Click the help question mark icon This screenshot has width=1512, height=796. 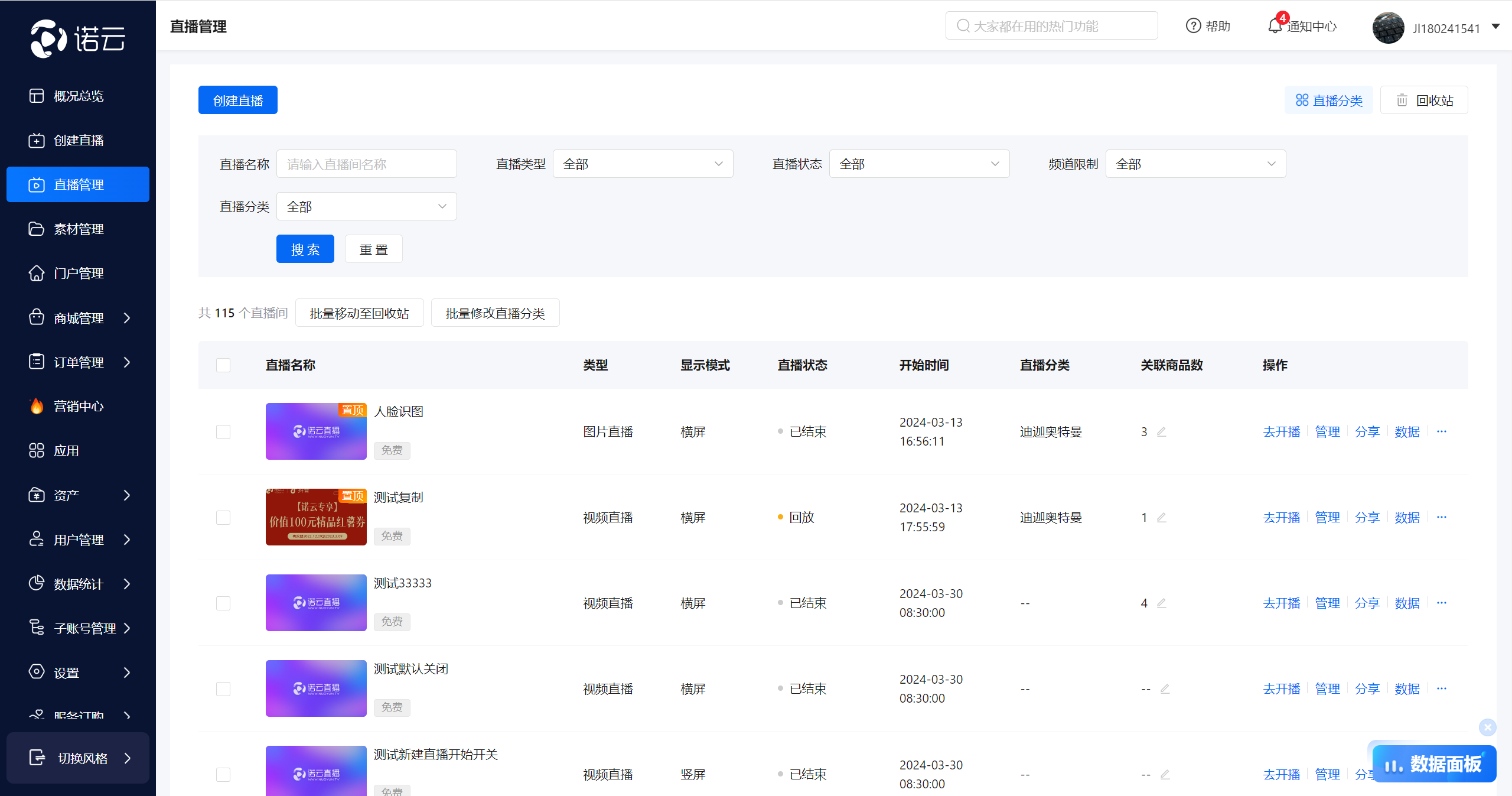[1193, 26]
